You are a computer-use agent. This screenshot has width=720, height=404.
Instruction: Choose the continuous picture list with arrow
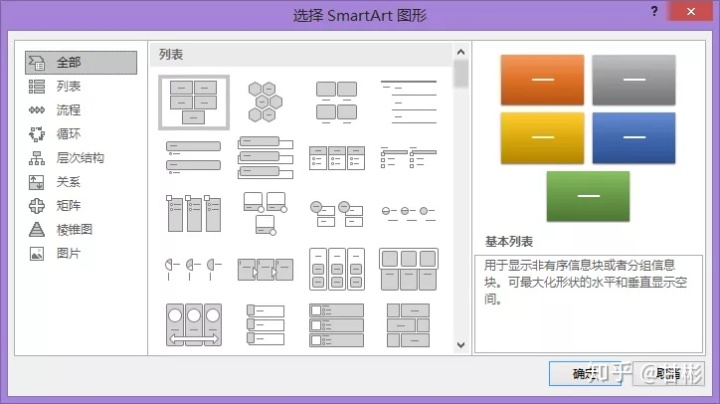click(x=193, y=325)
